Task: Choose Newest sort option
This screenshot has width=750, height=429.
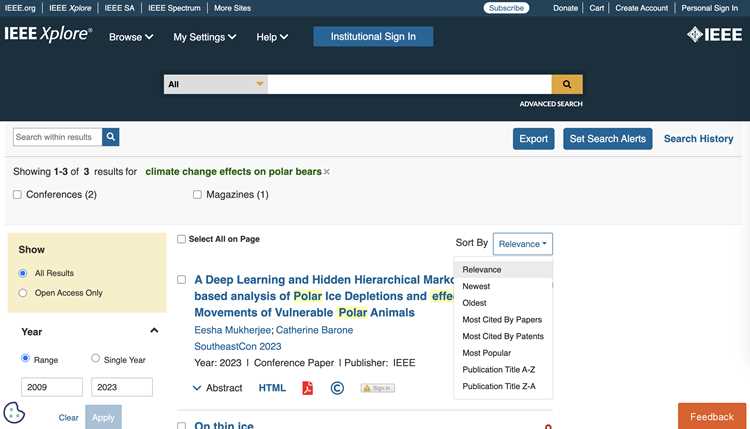Action: pyautogui.click(x=503, y=286)
